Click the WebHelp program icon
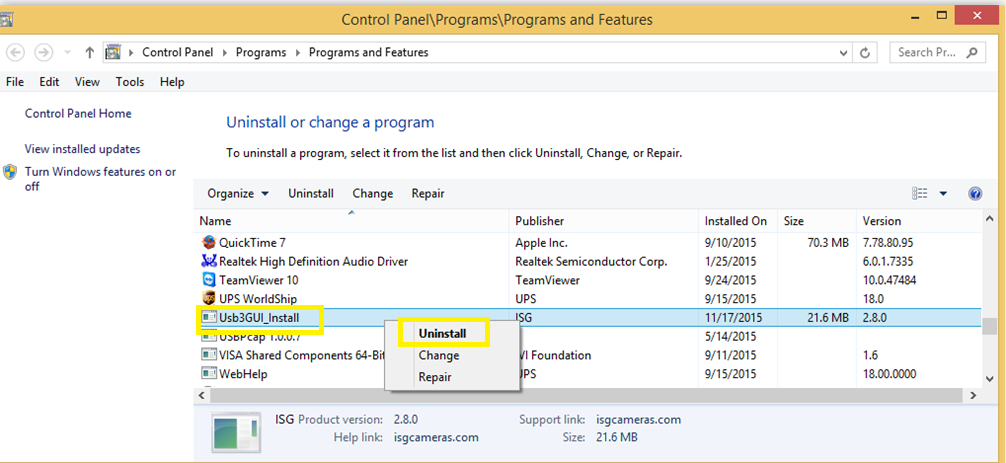The width and height of the screenshot is (1006, 463). 209,373
